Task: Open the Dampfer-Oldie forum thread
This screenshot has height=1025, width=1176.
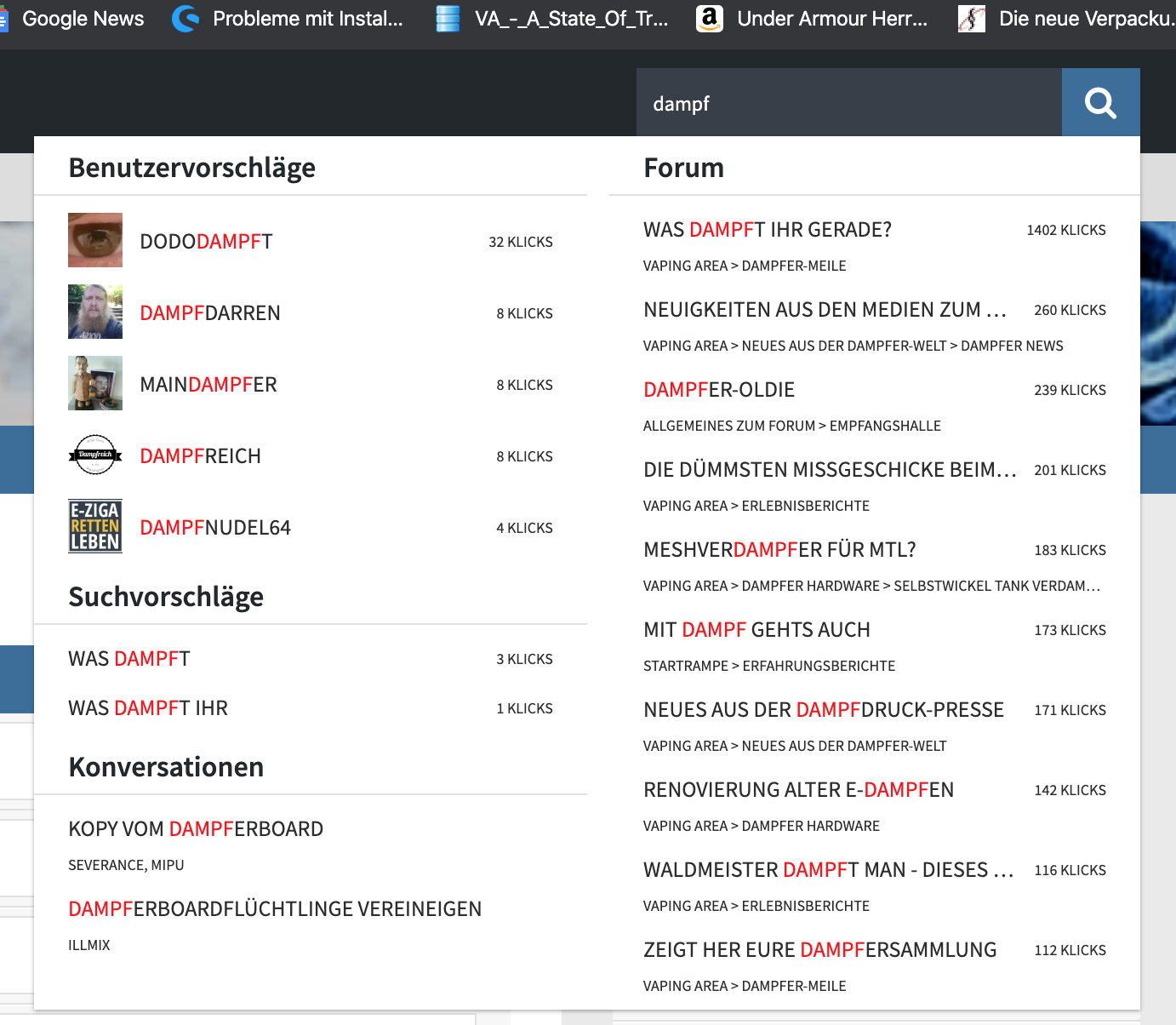Action: (x=719, y=390)
